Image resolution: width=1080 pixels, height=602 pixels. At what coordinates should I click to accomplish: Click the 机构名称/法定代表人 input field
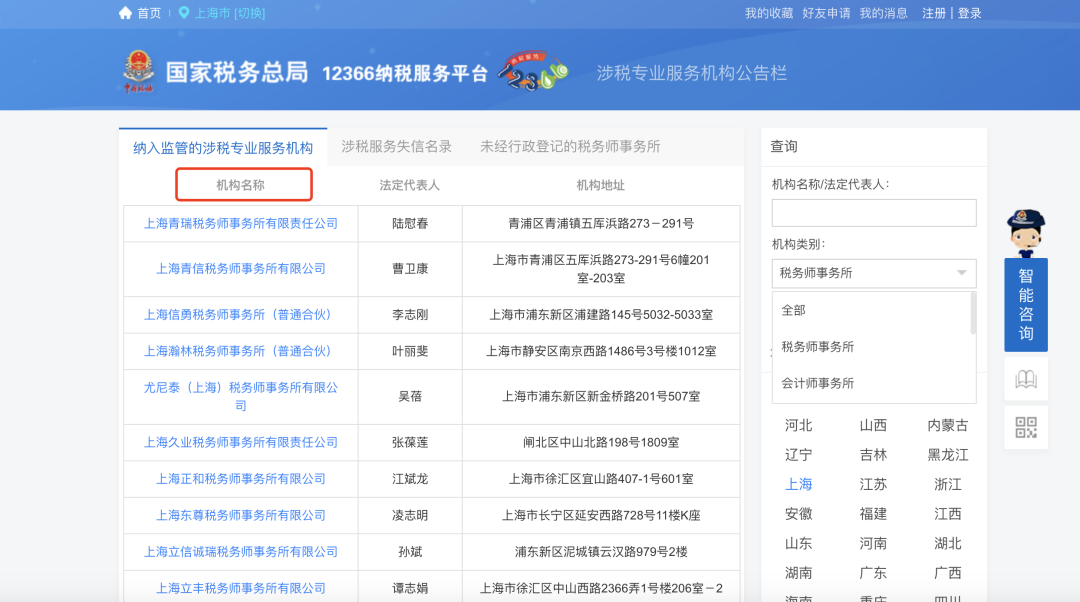pos(874,213)
